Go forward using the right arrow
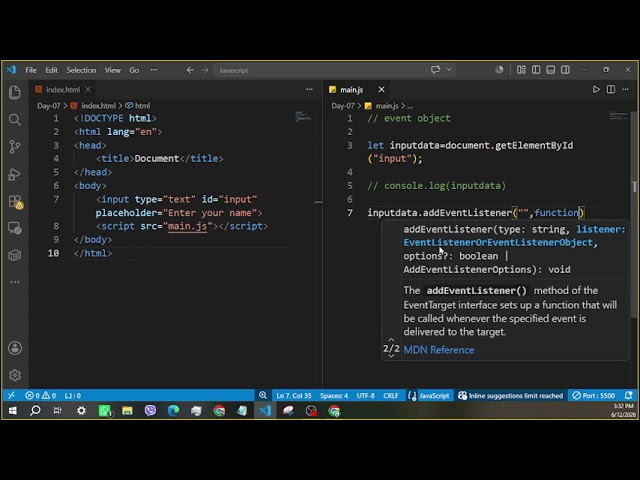This screenshot has height=480, width=640. [x=205, y=70]
